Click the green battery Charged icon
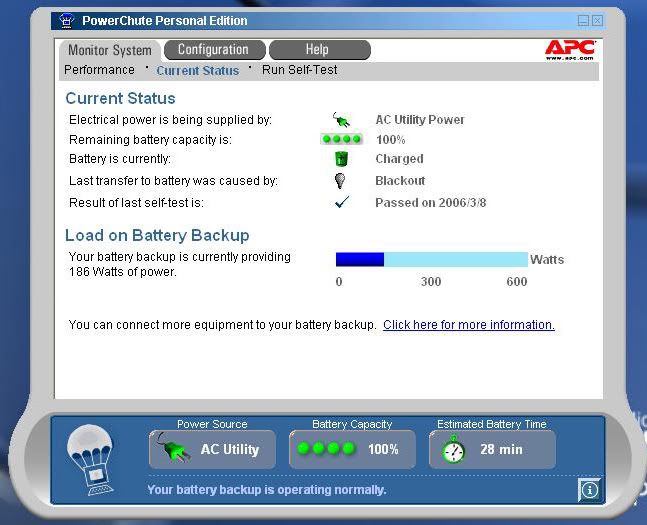The height and width of the screenshot is (525, 647). pos(341,159)
